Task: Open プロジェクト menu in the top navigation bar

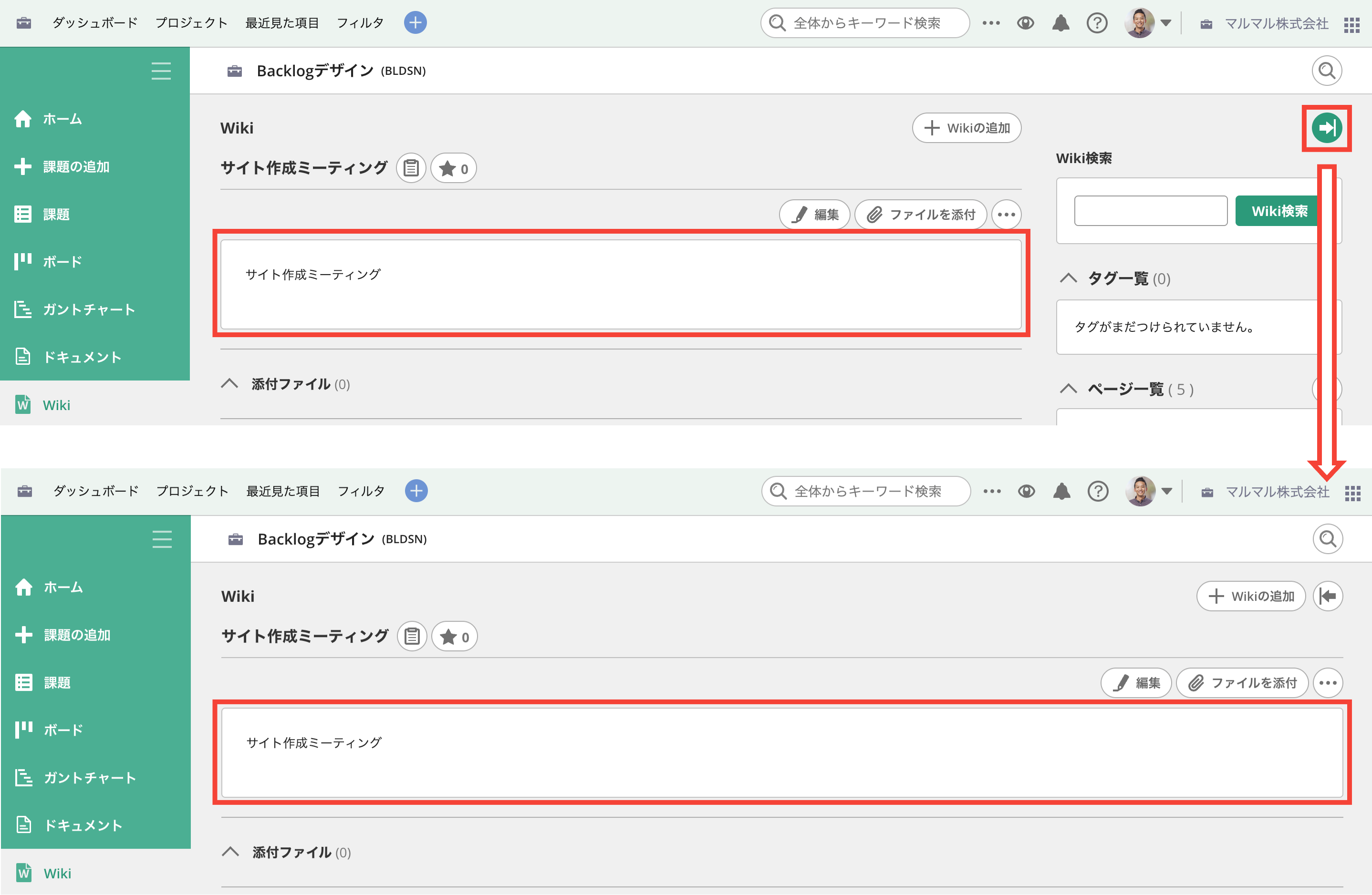Action: (x=191, y=23)
